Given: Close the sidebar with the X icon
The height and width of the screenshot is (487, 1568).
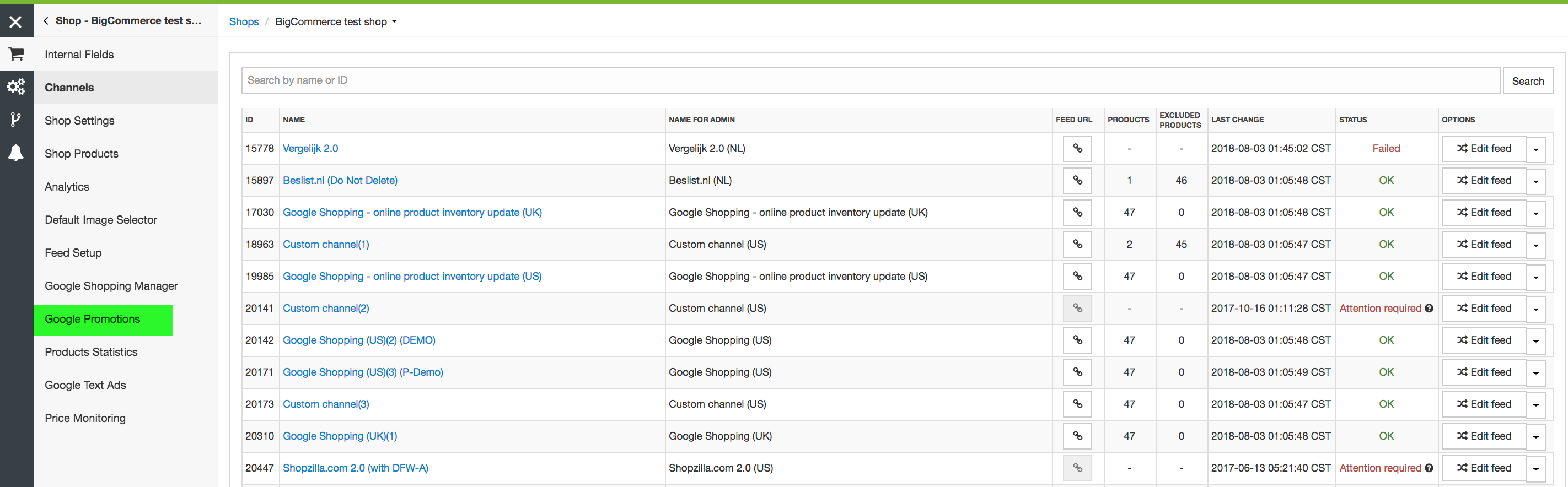Looking at the screenshot, I should coord(17,22).
